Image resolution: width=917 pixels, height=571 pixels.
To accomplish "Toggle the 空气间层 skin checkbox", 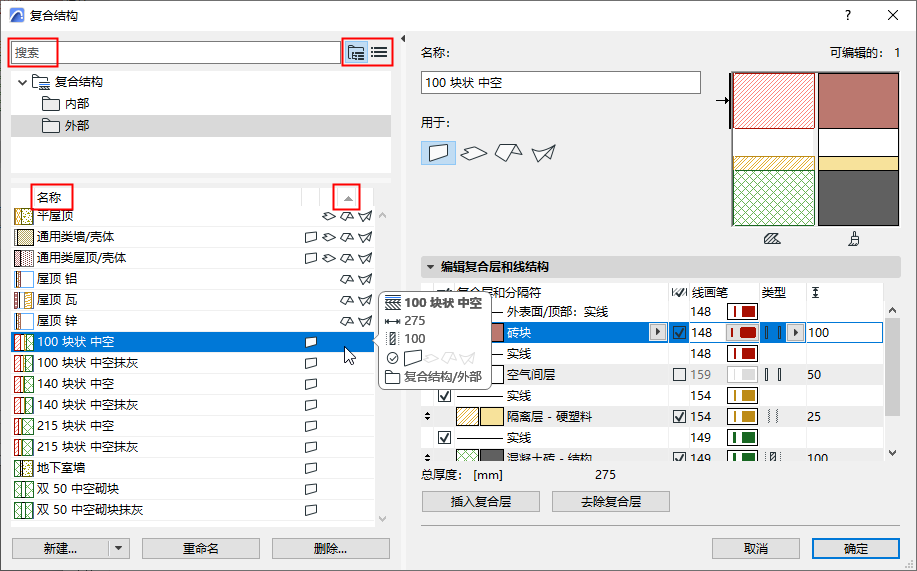I will pyautogui.click(x=679, y=374).
